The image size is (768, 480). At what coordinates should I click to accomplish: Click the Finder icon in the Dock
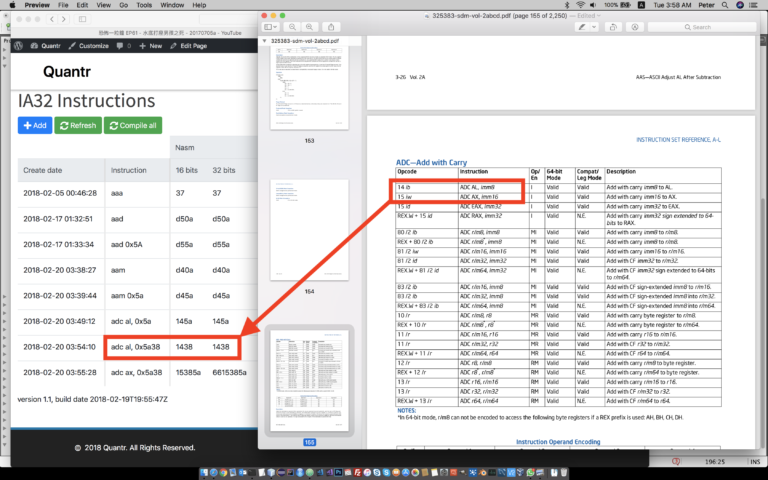pyautogui.click(x=204, y=473)
